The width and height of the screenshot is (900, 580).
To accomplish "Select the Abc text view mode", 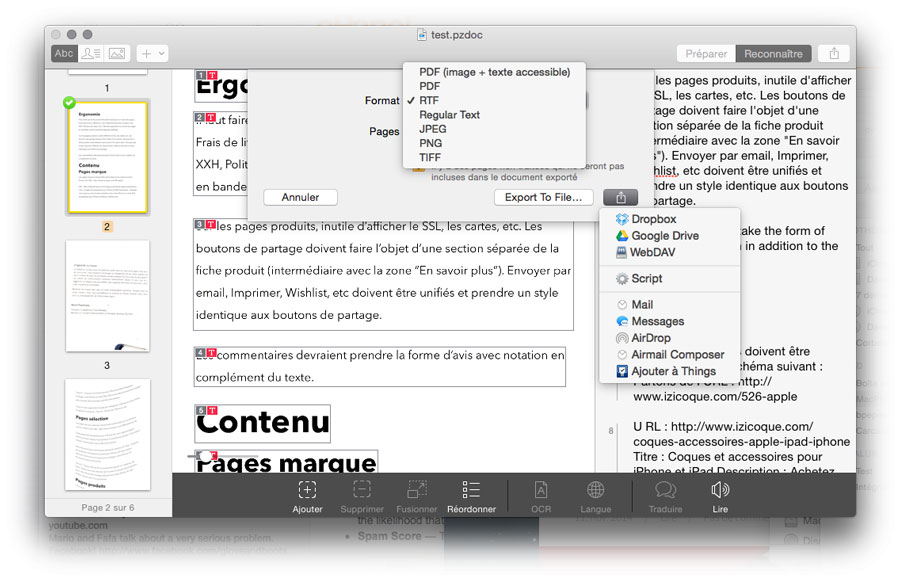I will 64,53.
